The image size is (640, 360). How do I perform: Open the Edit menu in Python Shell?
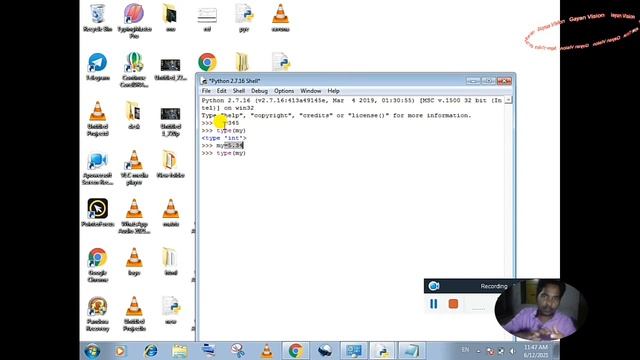coord(221,91)
